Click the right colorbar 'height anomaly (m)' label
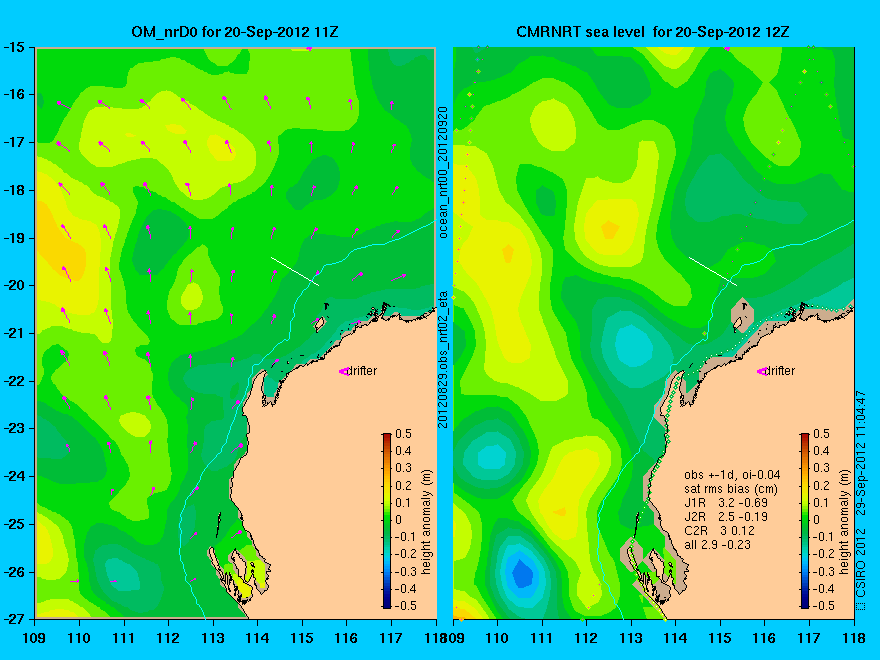 845,522
